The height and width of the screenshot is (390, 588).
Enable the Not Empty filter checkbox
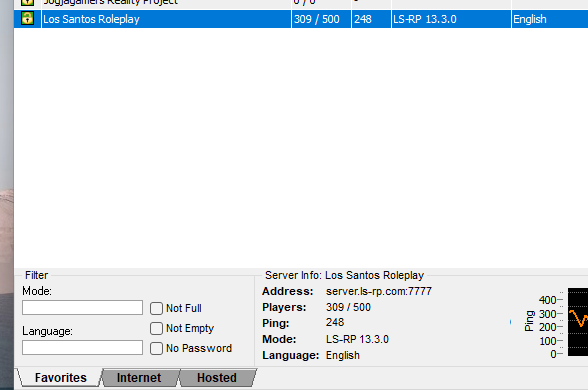156,328
